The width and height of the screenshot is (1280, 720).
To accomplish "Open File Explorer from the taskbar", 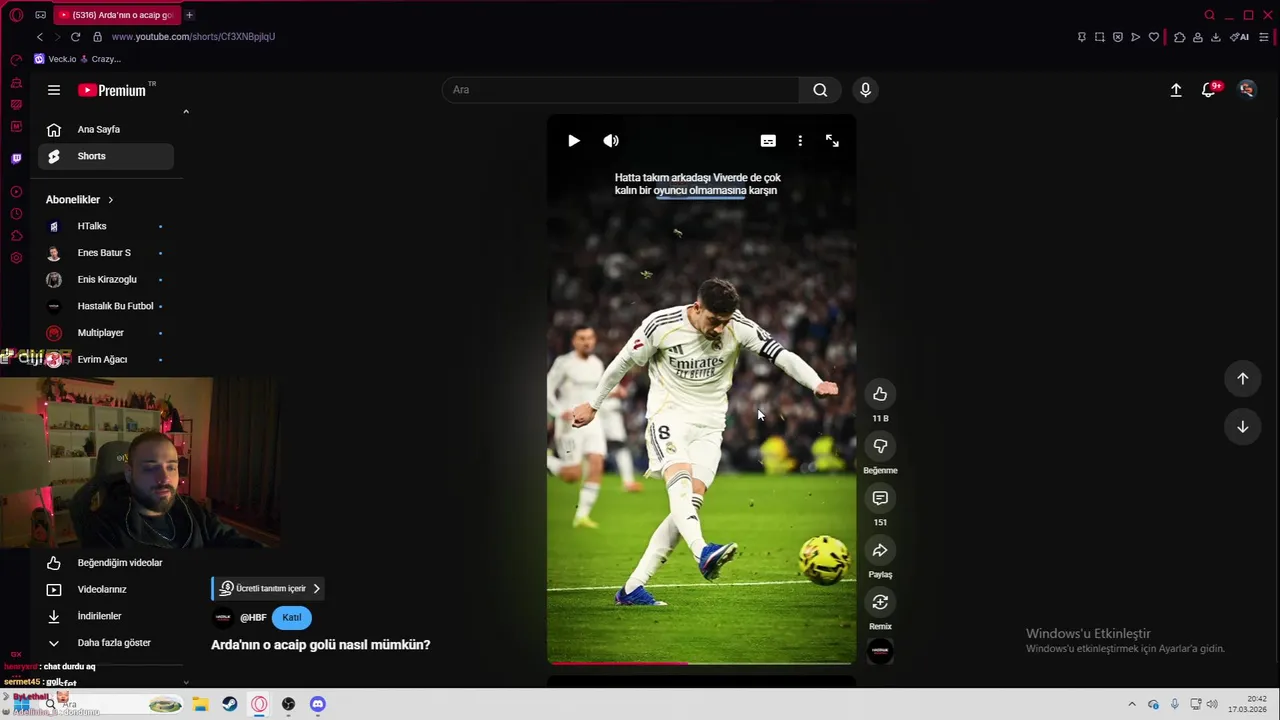I will tap(200, 704).
